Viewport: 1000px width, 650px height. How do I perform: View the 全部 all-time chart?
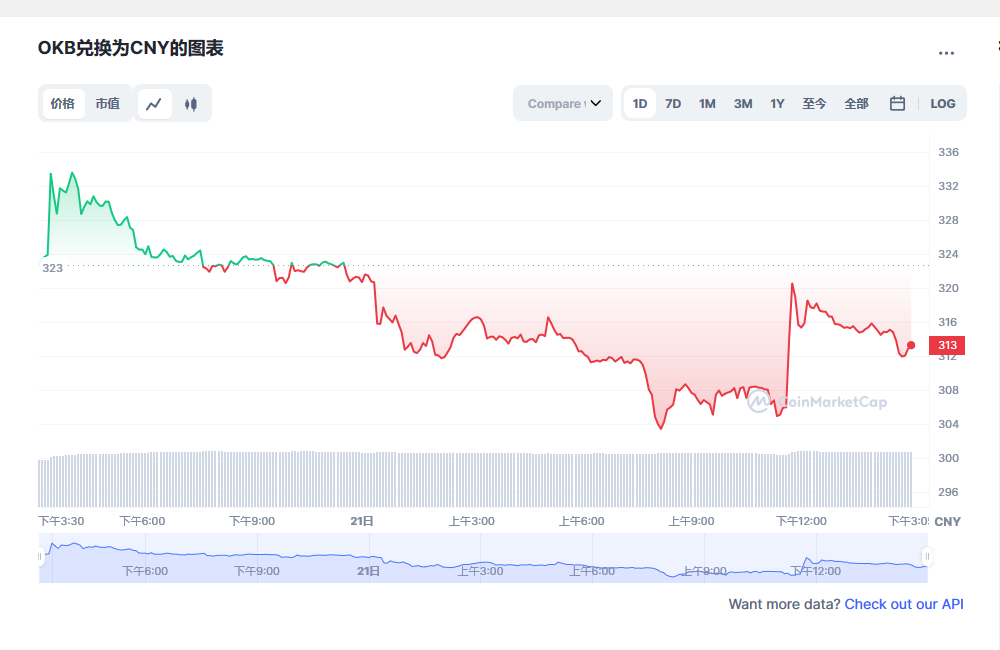tap(856, 103)
